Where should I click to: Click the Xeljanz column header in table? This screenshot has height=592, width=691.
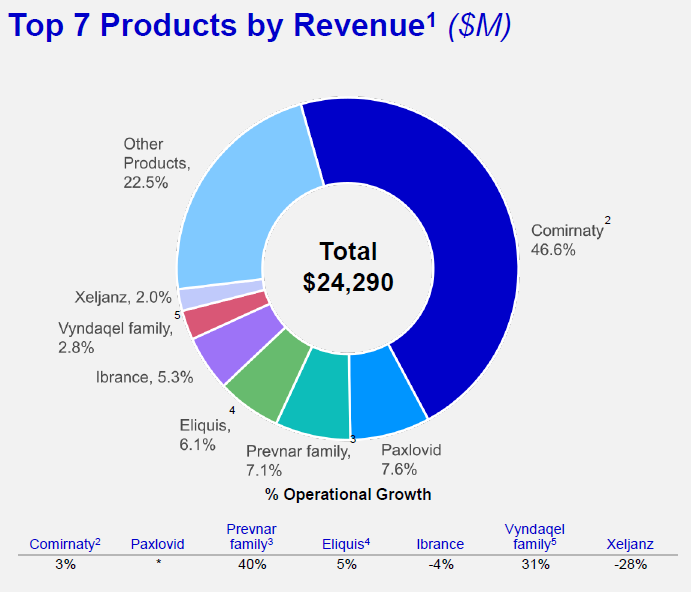630,544
